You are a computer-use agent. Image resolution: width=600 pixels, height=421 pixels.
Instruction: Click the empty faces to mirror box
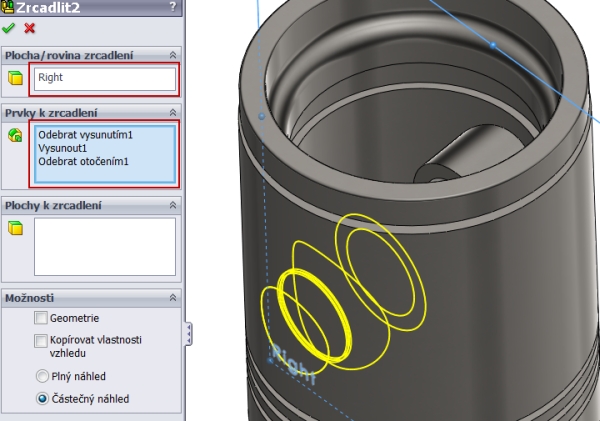click(104, 246)
